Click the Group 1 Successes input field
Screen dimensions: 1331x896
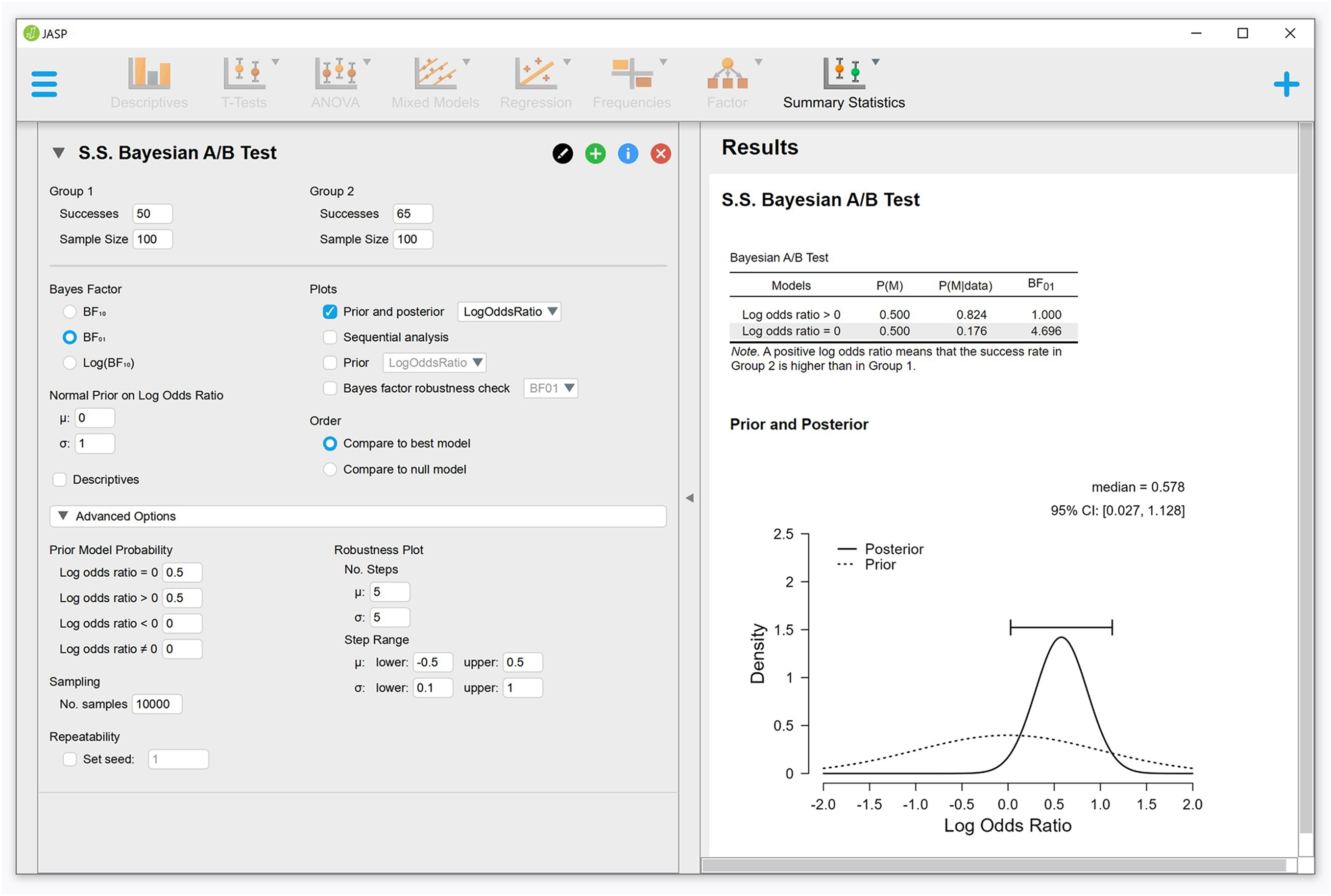click(152, 213)
